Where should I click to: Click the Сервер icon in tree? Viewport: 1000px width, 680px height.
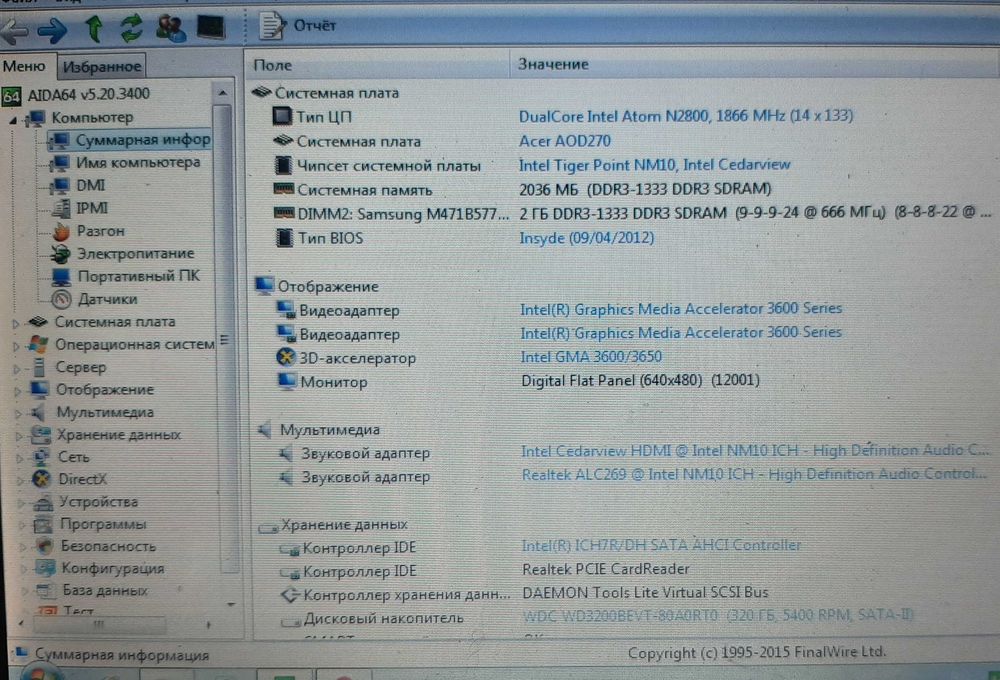(x=40, y=367)
